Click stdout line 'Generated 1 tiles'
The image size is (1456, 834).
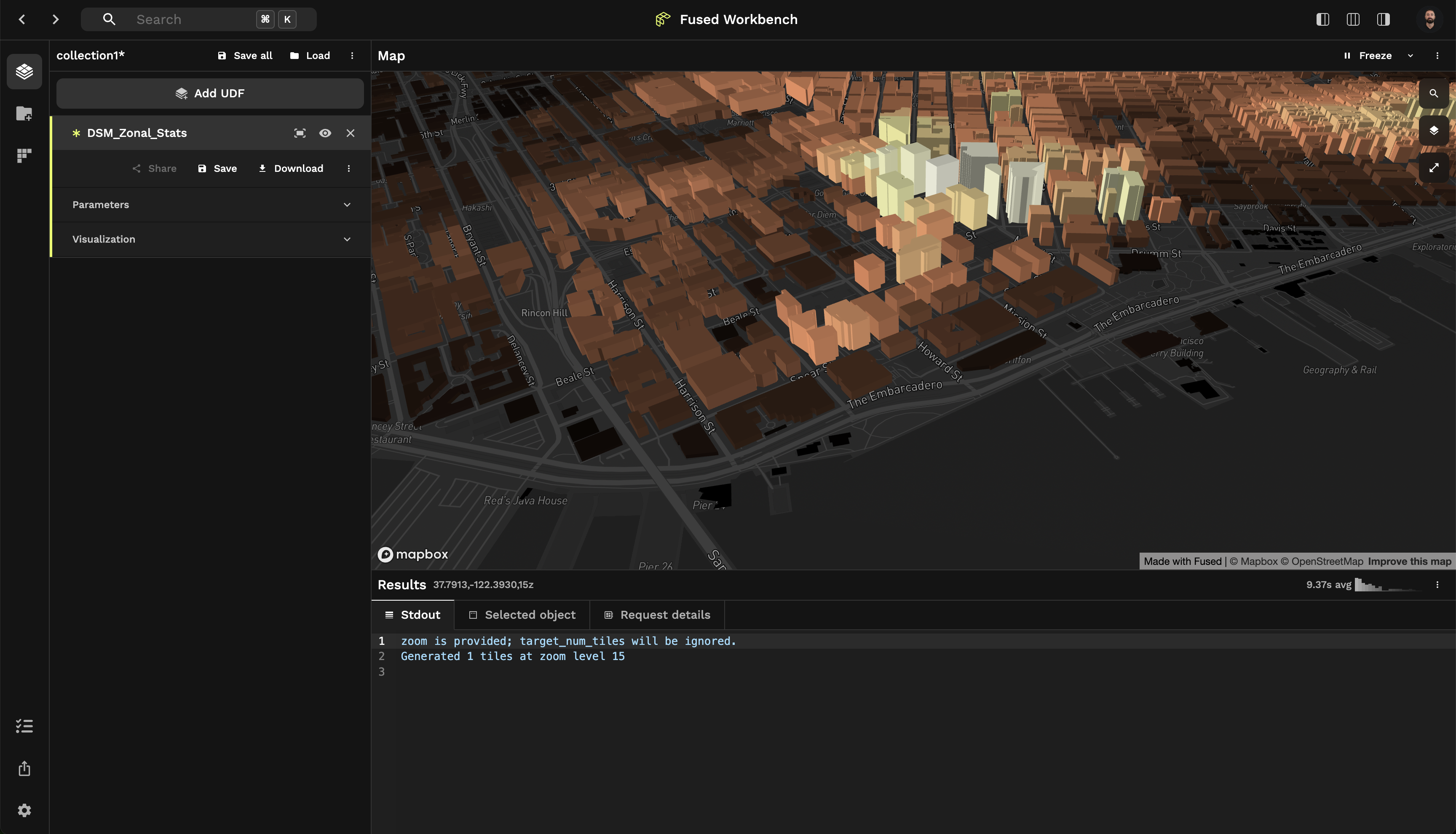(x=513, y=656)
